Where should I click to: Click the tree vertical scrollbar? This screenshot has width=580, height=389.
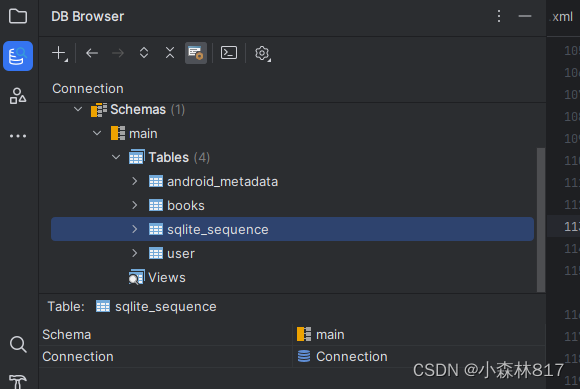click(x=541, y=220)
